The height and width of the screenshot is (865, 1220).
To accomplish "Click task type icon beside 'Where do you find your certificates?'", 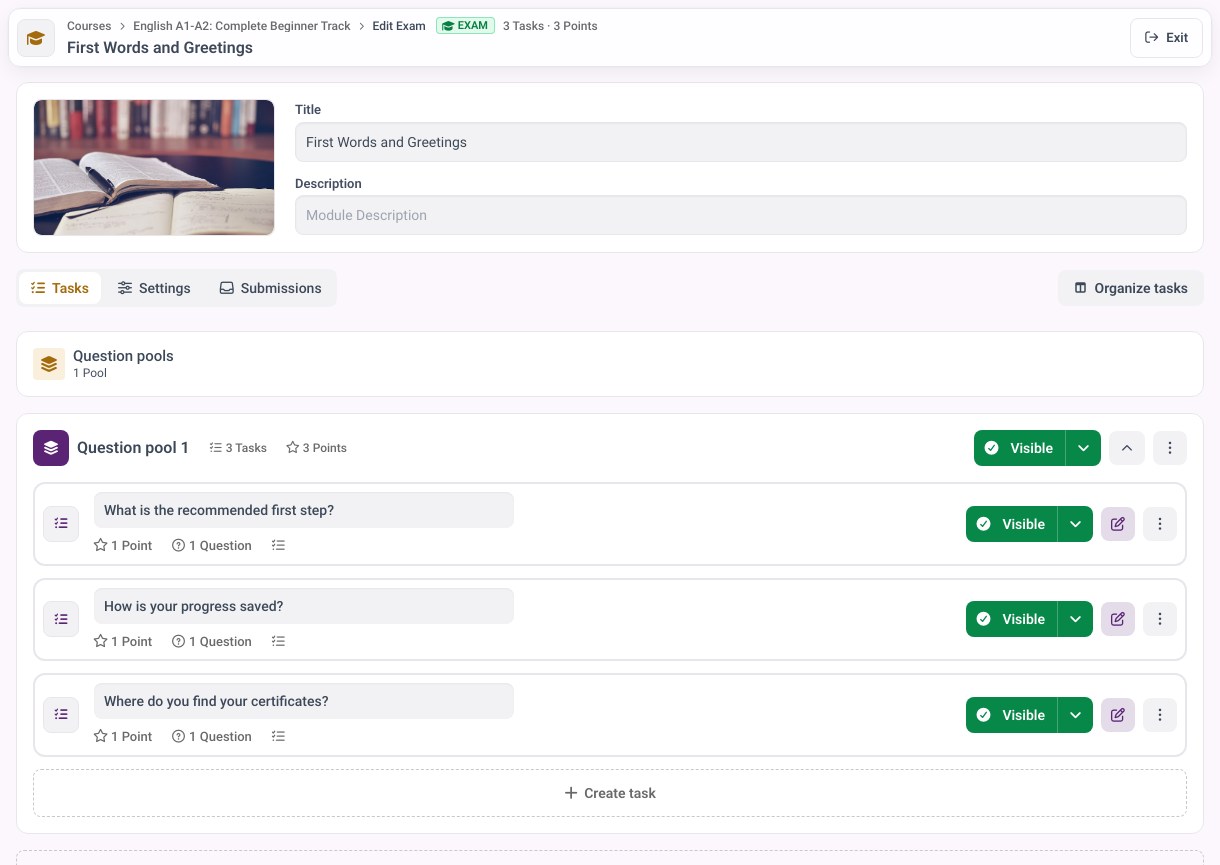I will [x=61, y=715].
